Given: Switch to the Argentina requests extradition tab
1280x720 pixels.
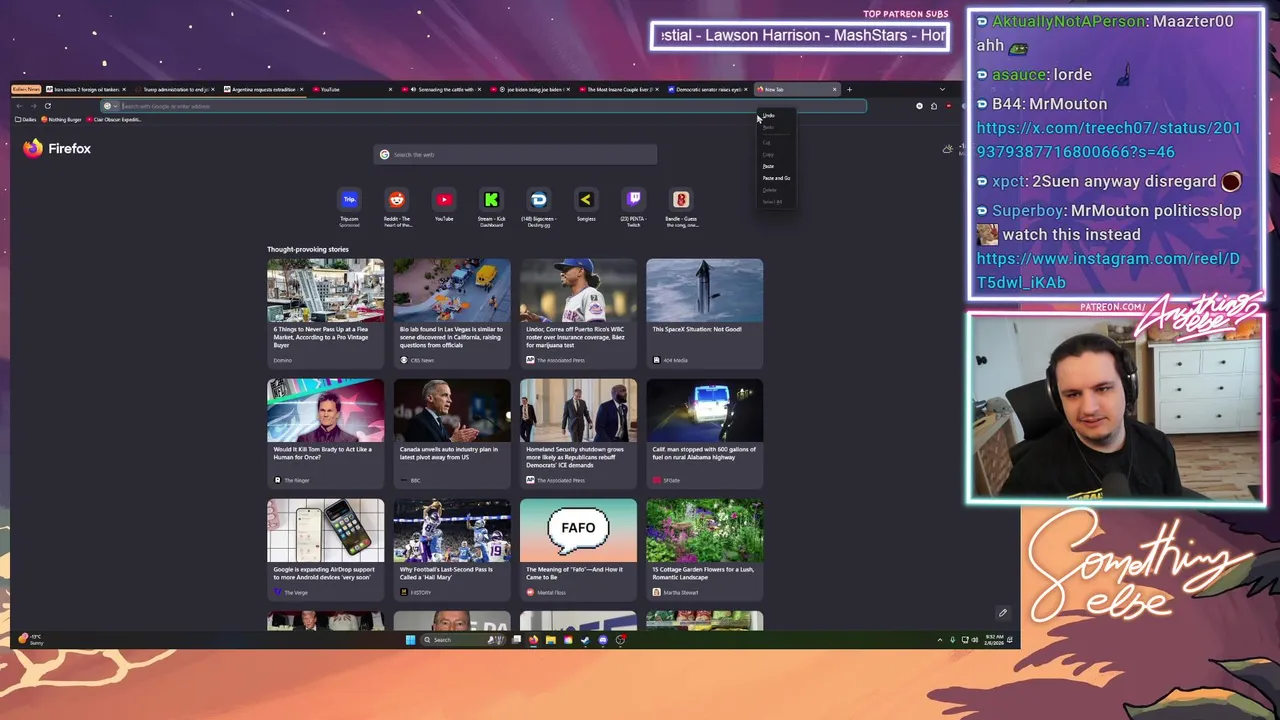Looking at the screenshot, I should coord(264,89).
